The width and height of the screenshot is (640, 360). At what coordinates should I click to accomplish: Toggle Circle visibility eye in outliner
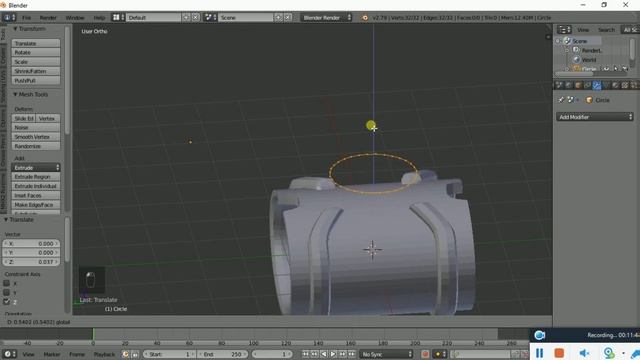(606, 69)
